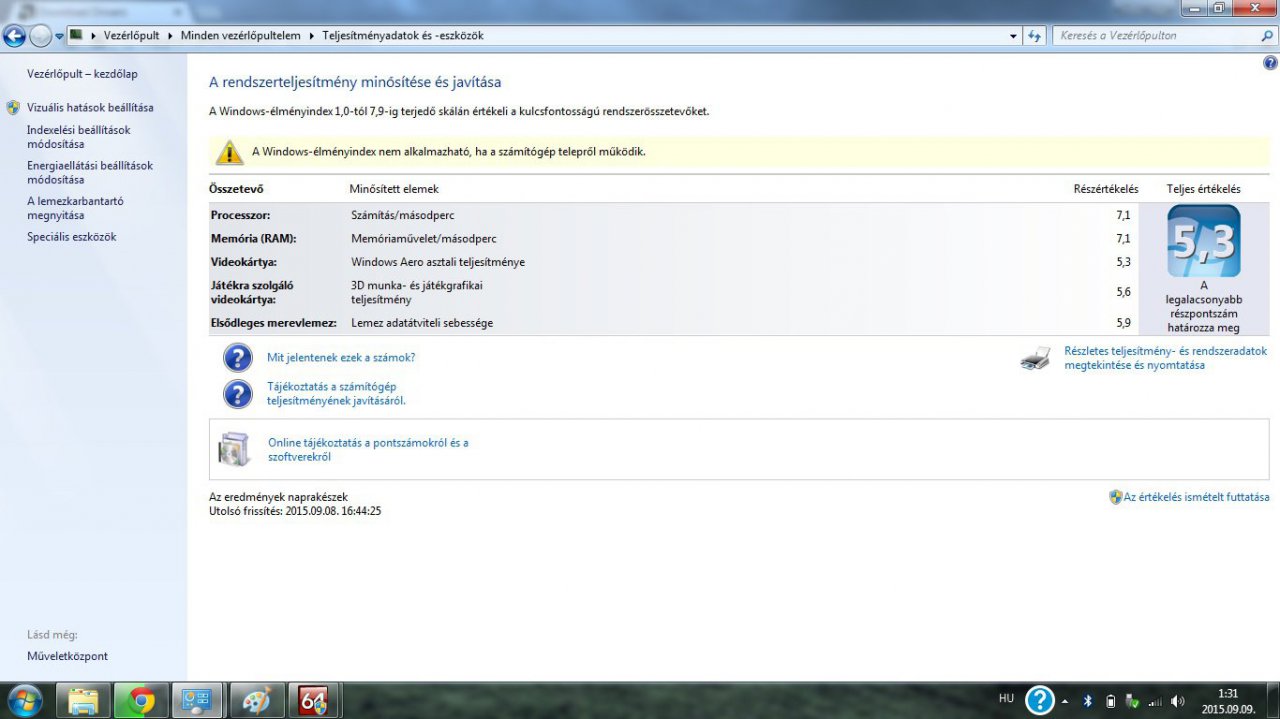Click the control panel icon in address bar
The width and height of the screenshot is (1280, 719).
point(76,35)
